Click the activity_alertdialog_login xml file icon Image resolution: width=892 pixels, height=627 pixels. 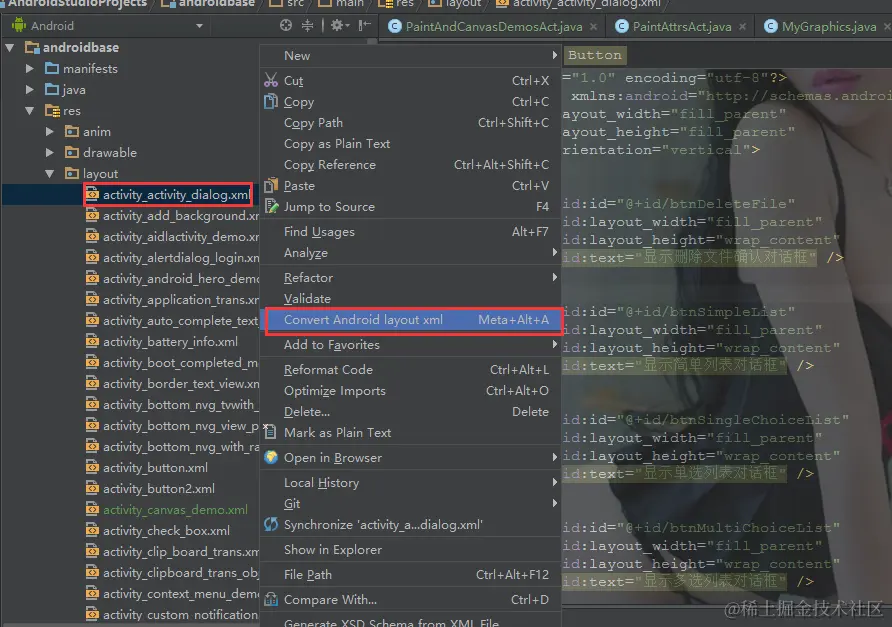pos(92,258)
